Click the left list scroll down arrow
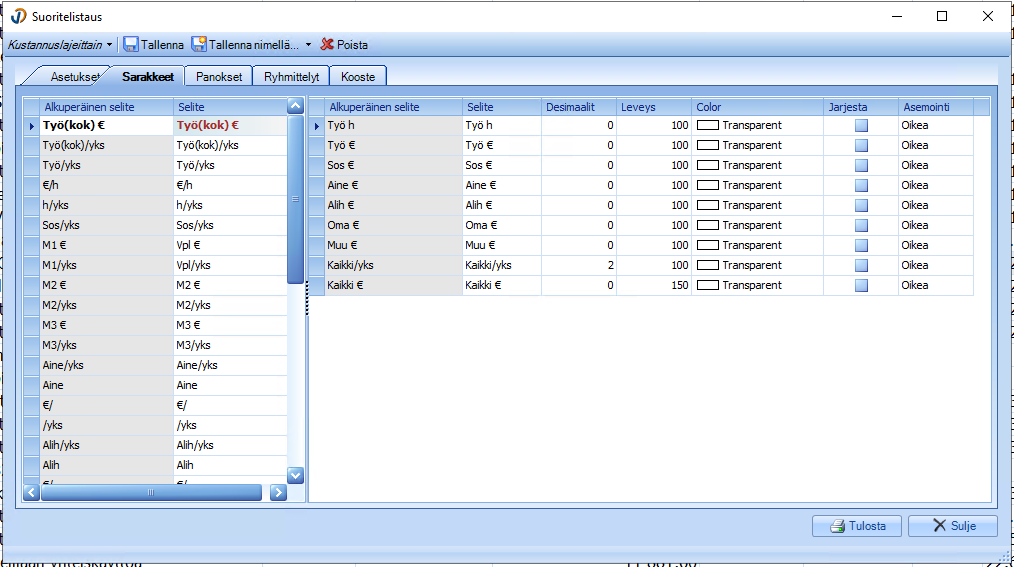The width and height of the screenshot is (1014, 567). [x=296, y=476]
